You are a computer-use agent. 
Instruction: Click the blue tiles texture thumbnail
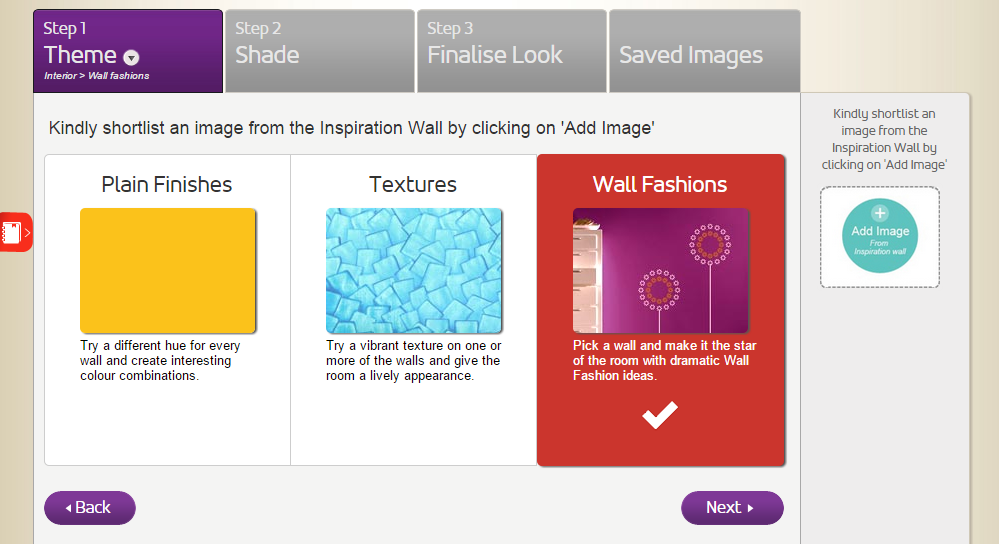tap(414, 270)
